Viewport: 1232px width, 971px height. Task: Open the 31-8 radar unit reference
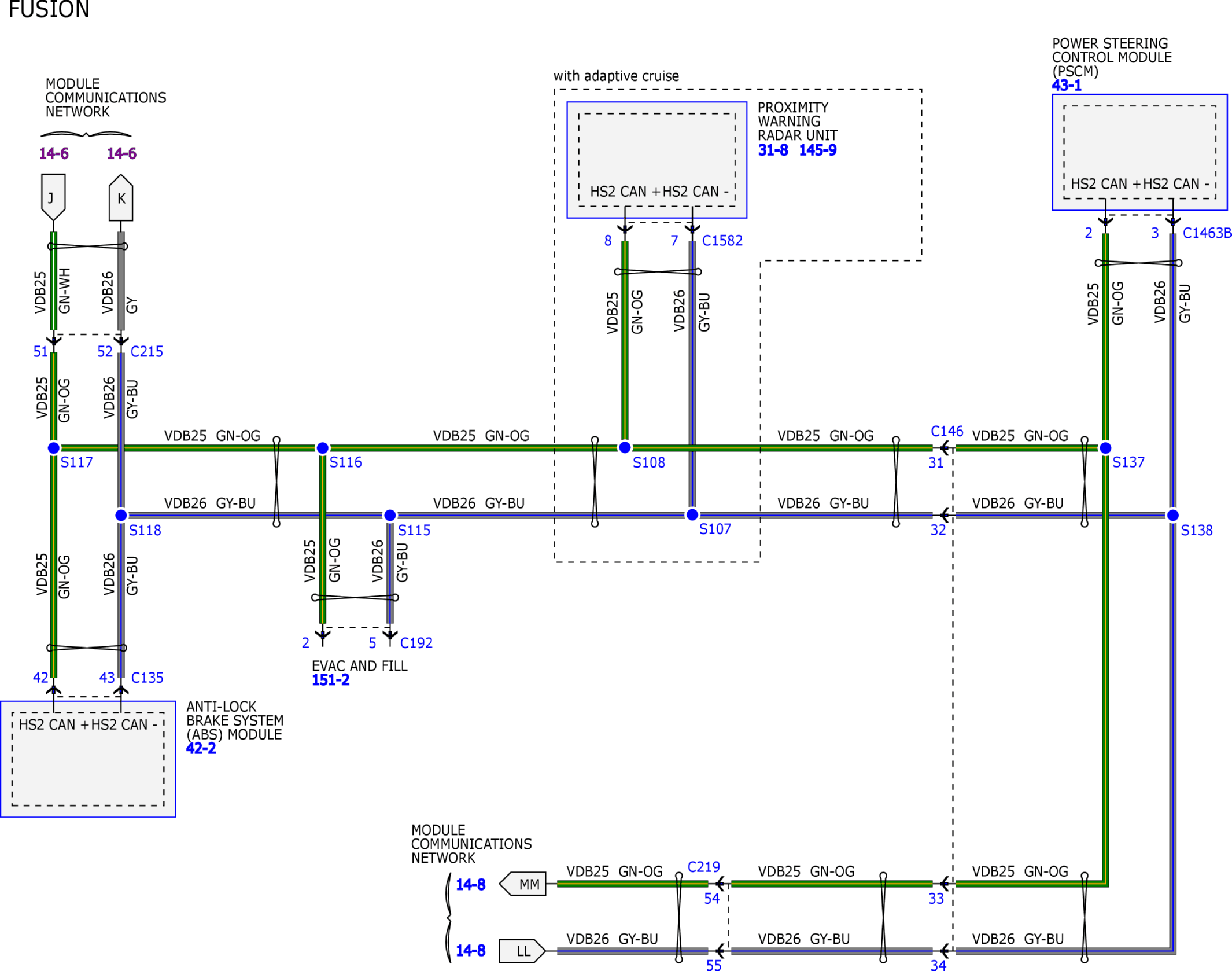[773, 150]
